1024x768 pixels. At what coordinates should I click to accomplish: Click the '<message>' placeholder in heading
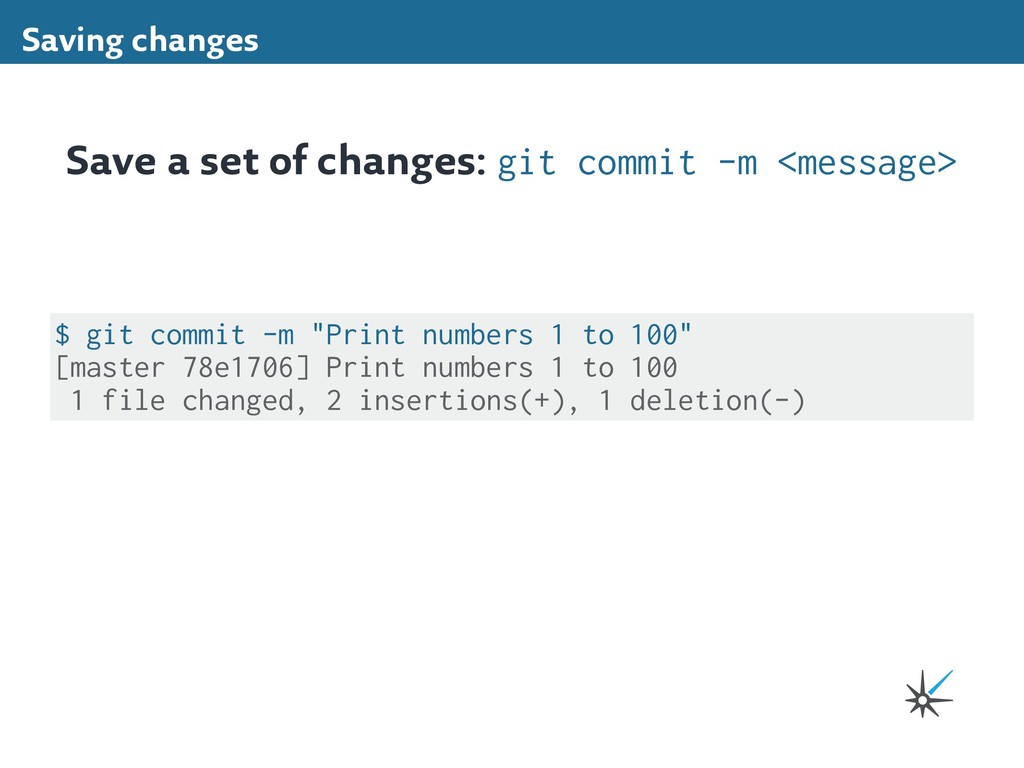tap(867, 162)
